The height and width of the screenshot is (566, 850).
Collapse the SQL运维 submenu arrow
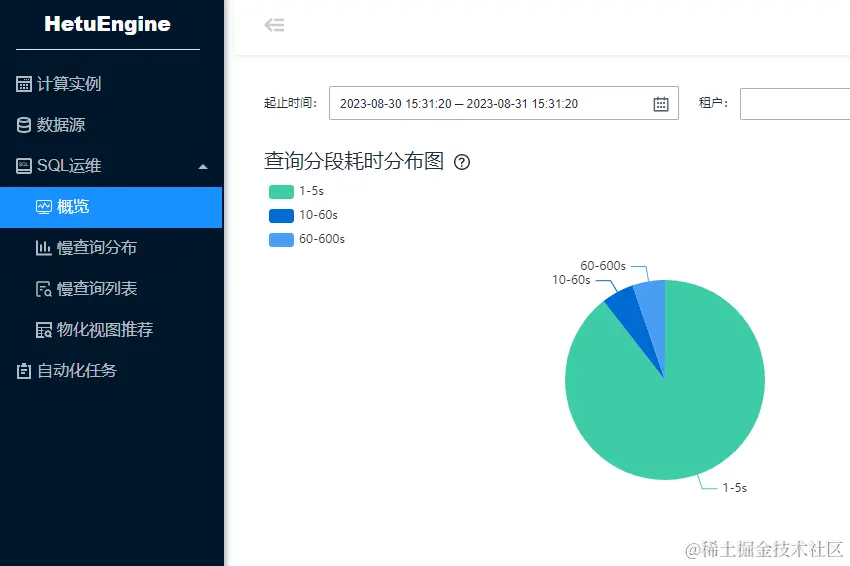(203, 166)
